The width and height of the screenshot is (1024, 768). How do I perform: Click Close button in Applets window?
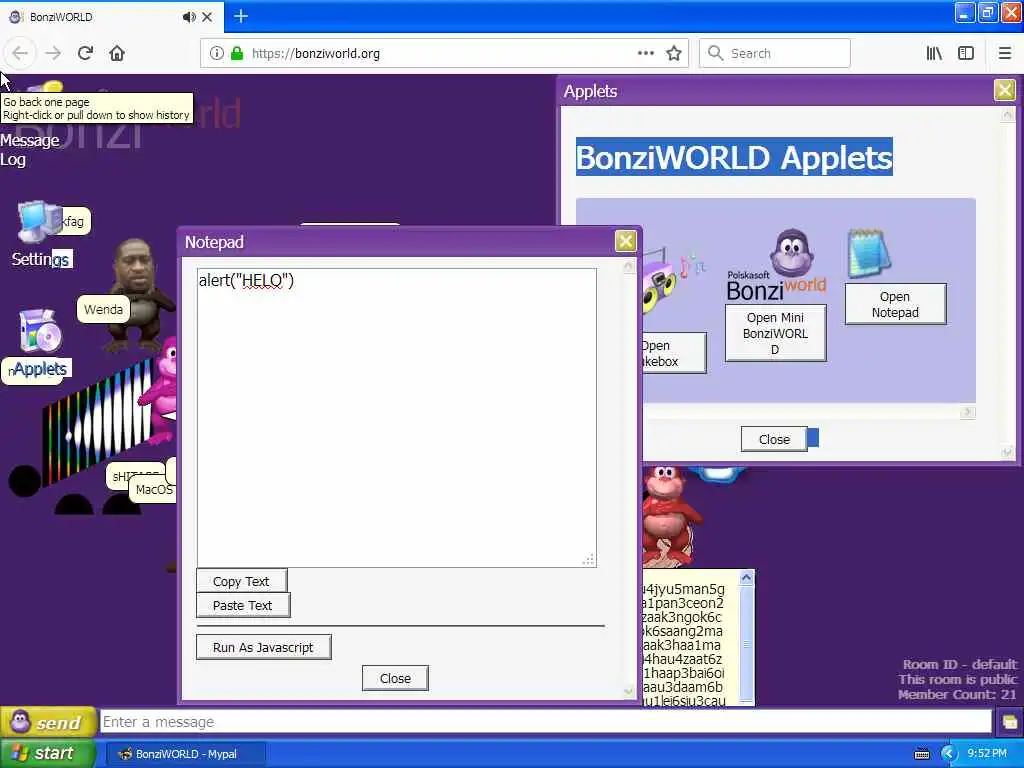point(774,440)
